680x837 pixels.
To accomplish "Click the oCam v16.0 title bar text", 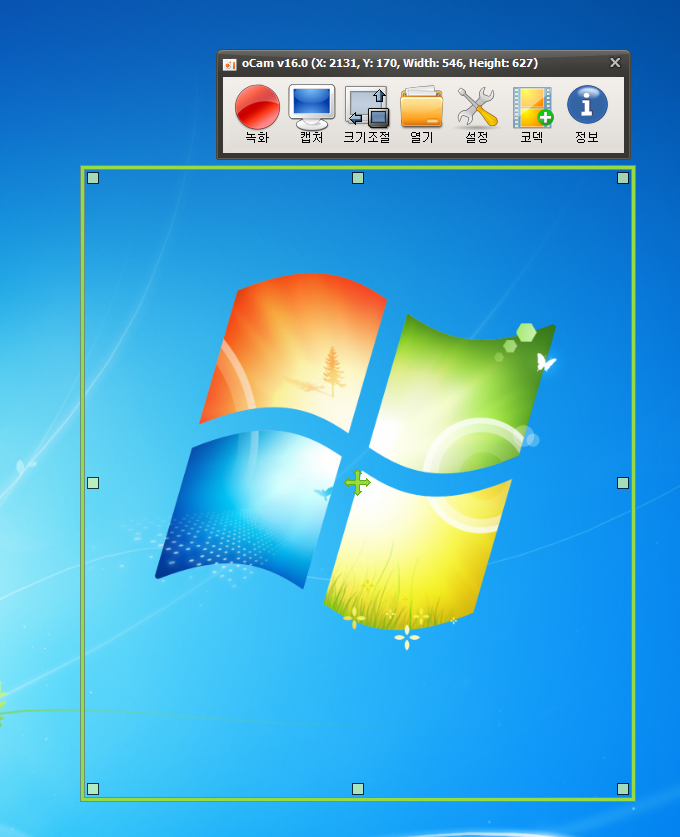I will click(390, 63).
